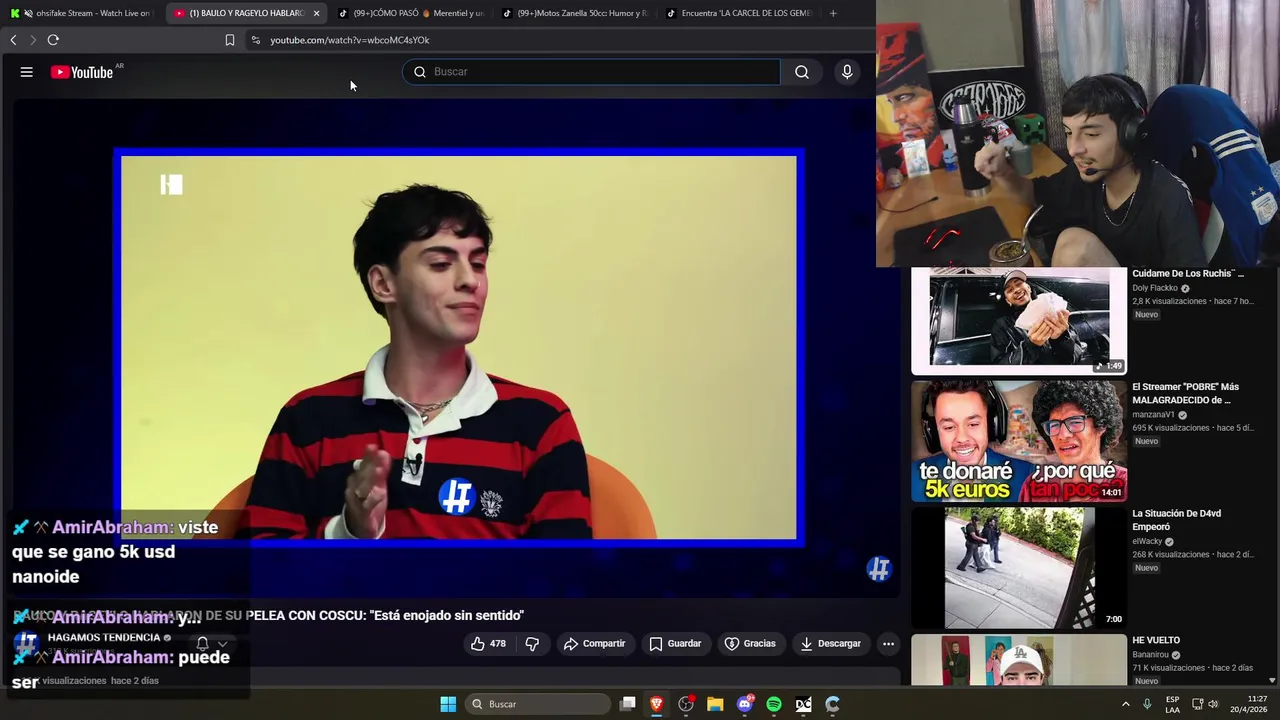The width and height of the screenshot is (1280, 720).
Task: Click channel watermark logo at video corner
Action: pyautogui.click(x=878, y=569)
